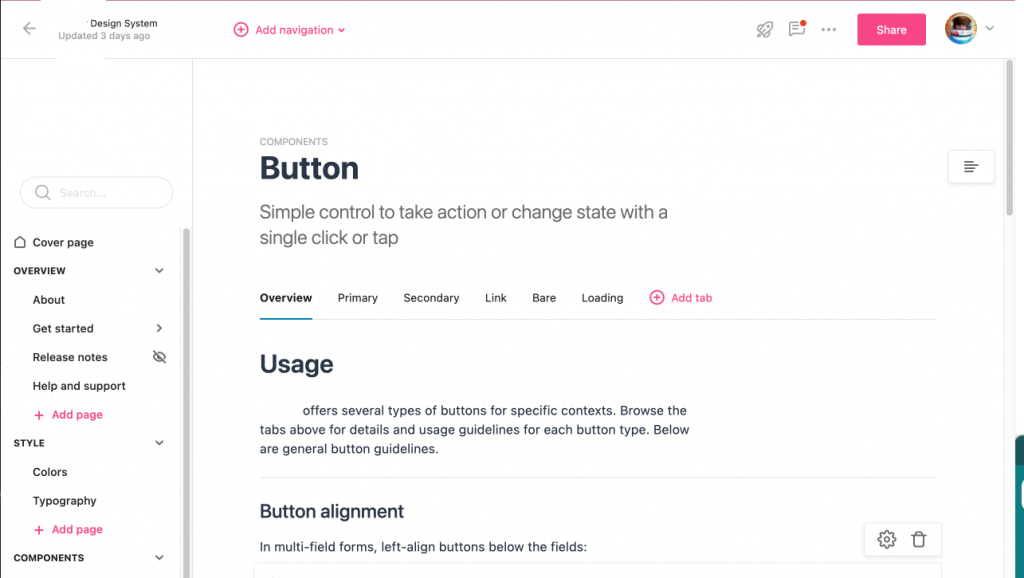
Task: Collapse the OVERVIEW section
Action: click(x=159, y=270)
